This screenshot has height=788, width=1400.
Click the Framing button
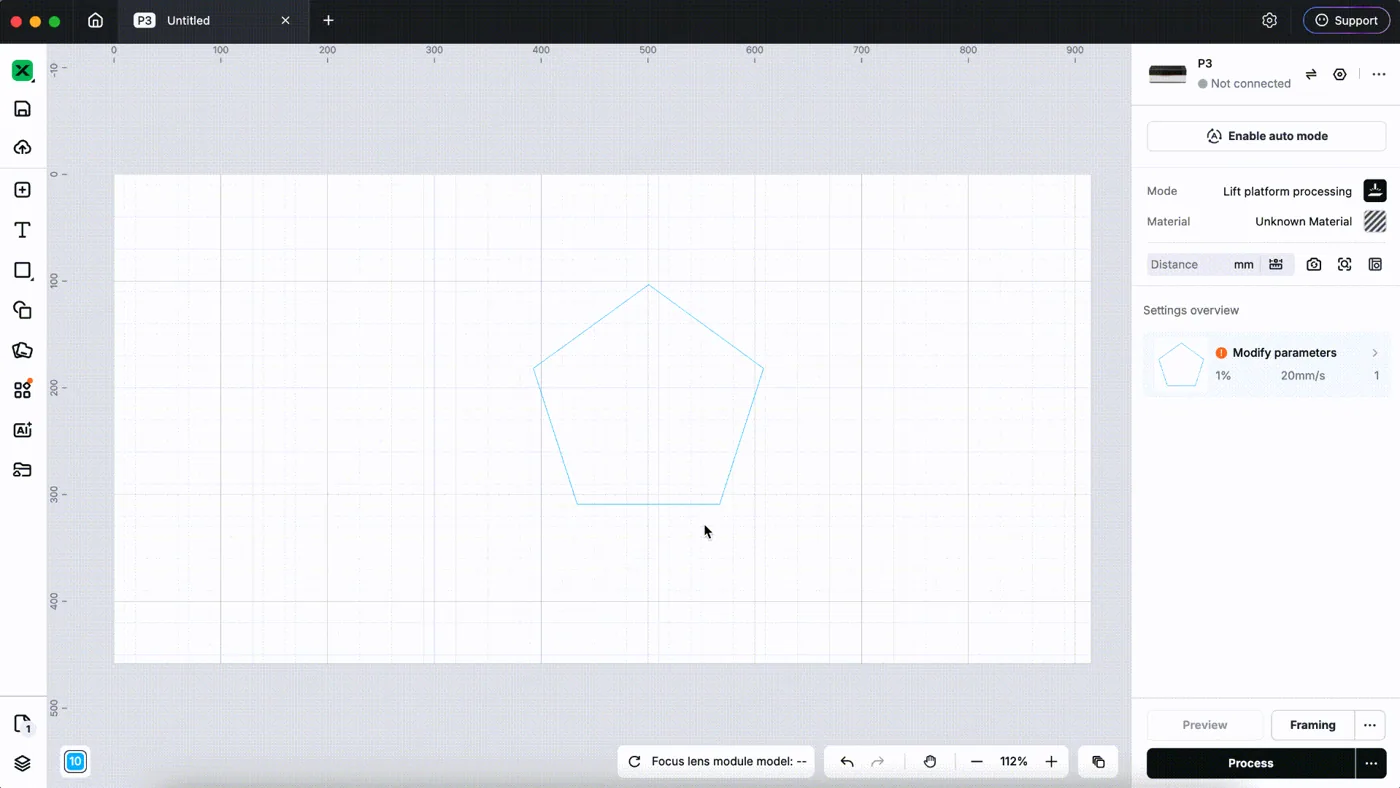coord(1312,725)
